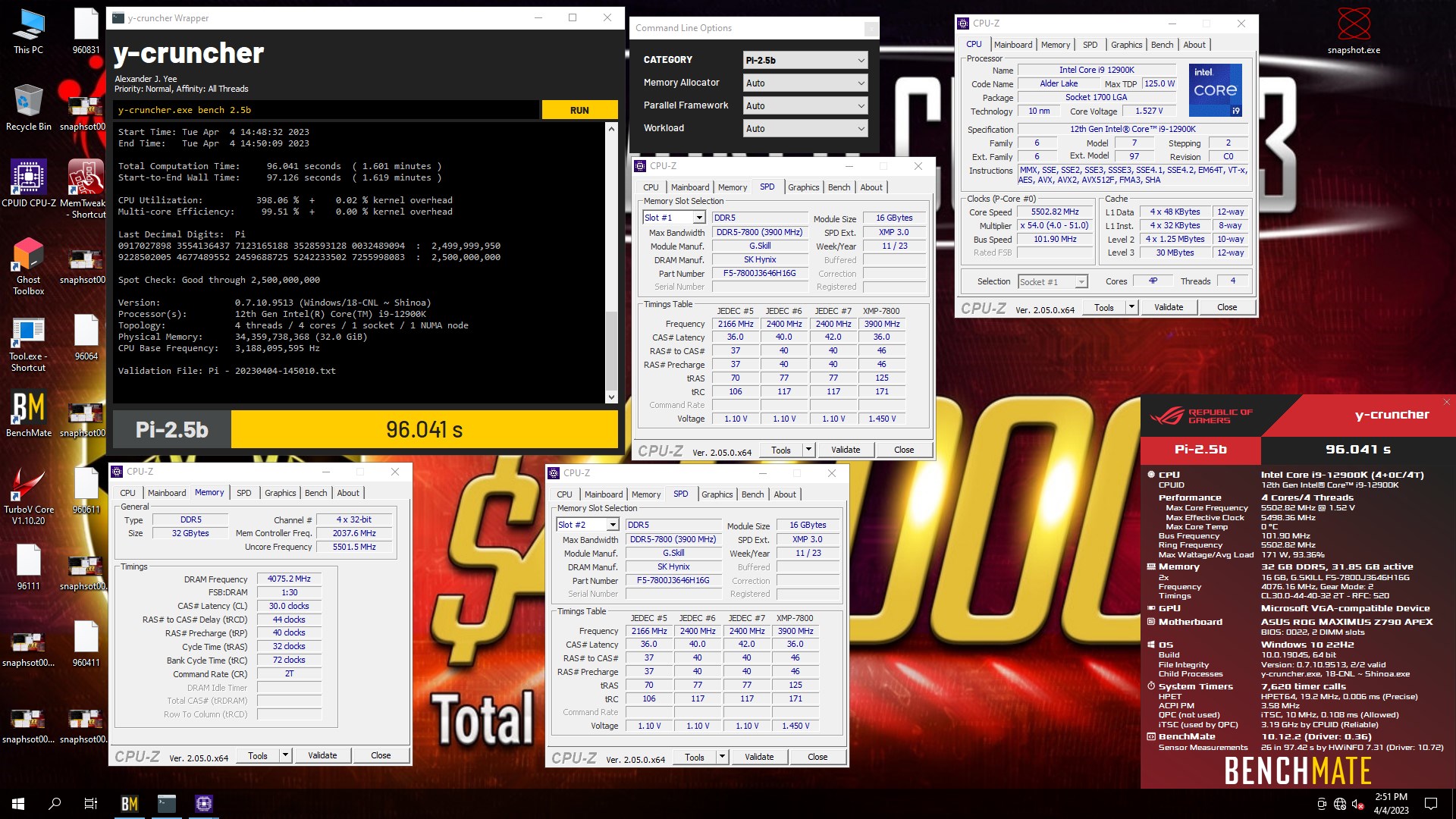Click Close in Slot #2 CPU-Z window

pos(817,757)
